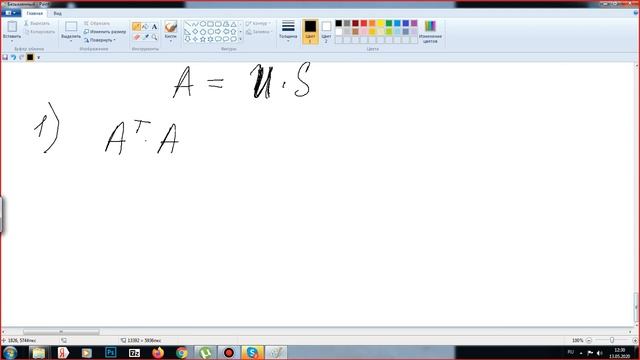Image resolution: width=640 pixels, height=360 pixels.
Task: Click the vertical scrollbar thumb
Action: point(636,307)
